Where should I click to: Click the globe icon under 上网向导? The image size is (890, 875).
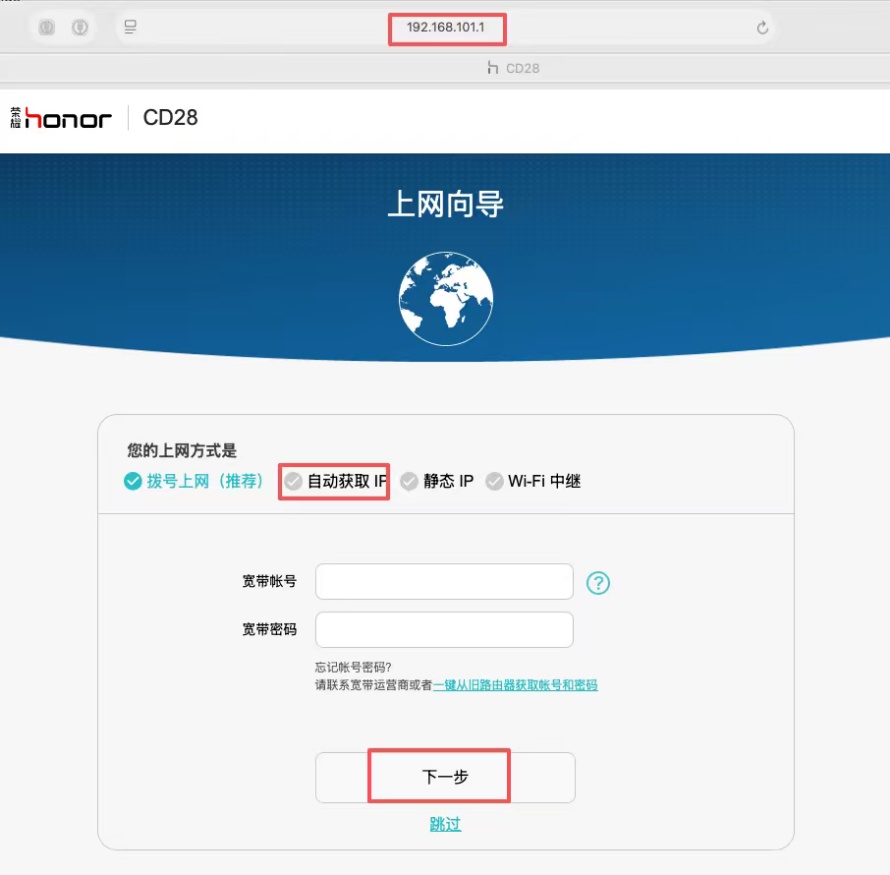pyautogui.click(x=446, y=298)
